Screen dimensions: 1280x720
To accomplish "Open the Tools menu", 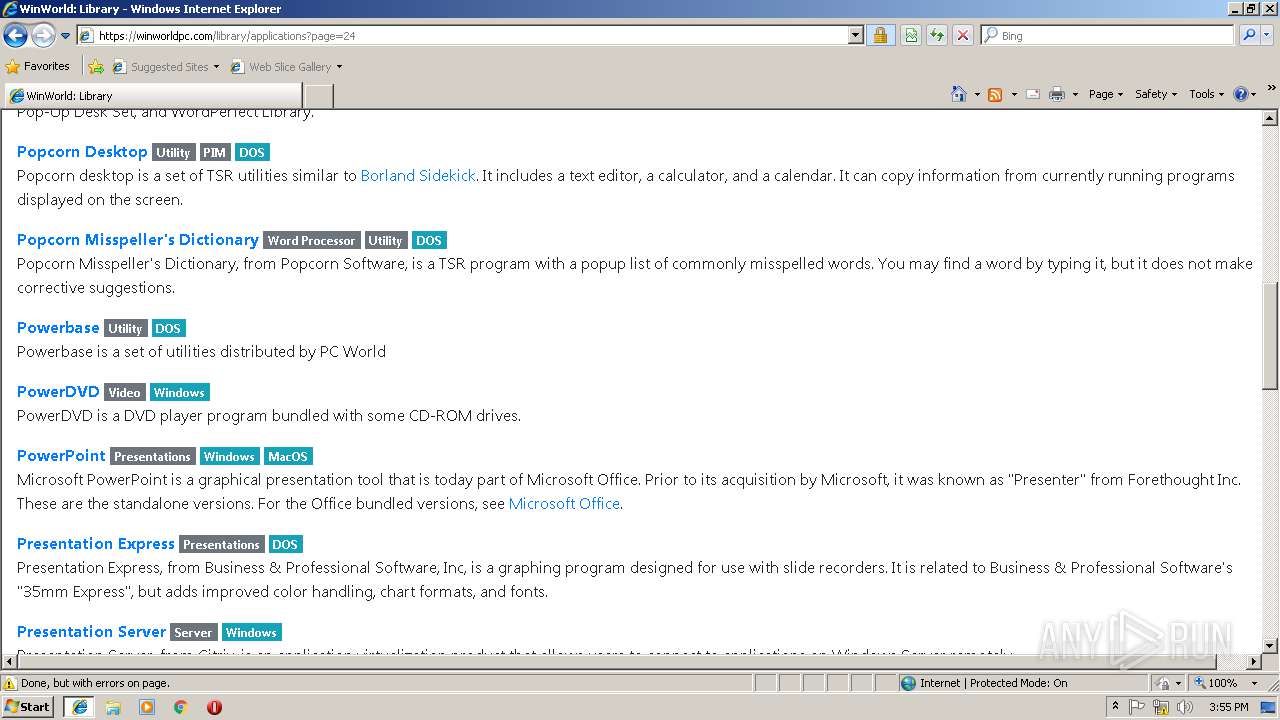I will click(1207, 94).
